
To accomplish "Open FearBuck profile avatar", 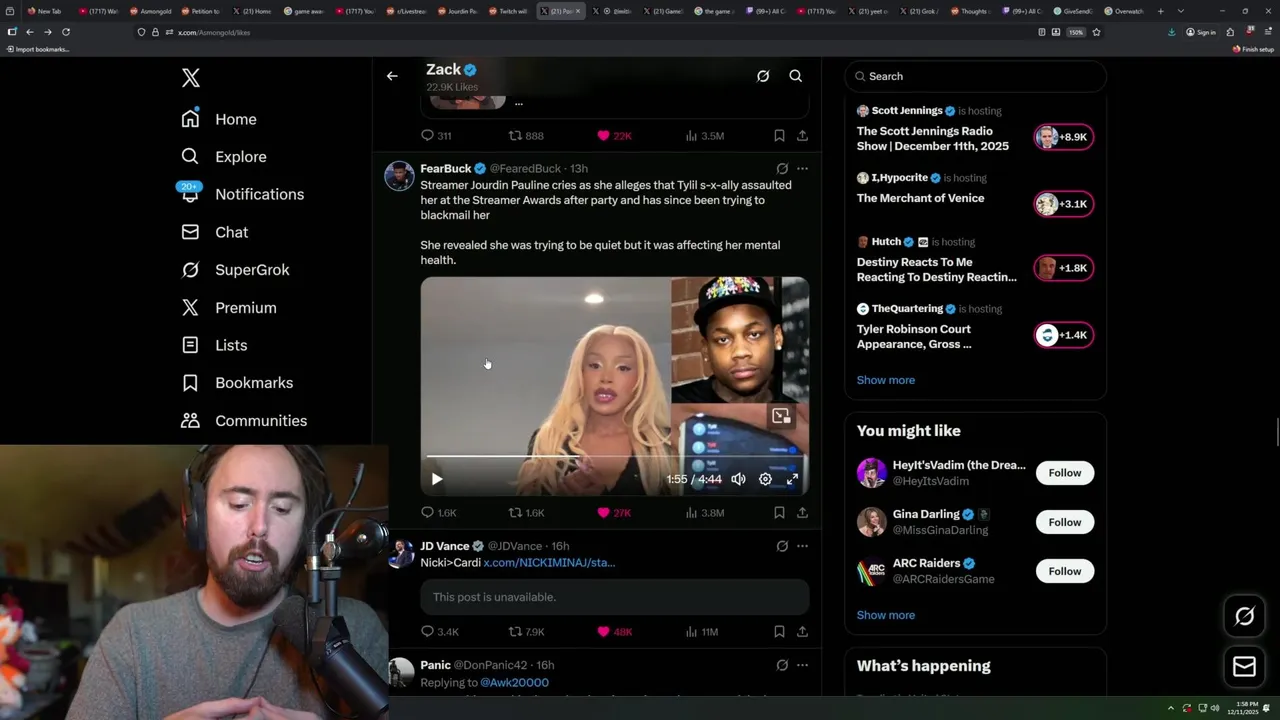I will coord(400,175).
